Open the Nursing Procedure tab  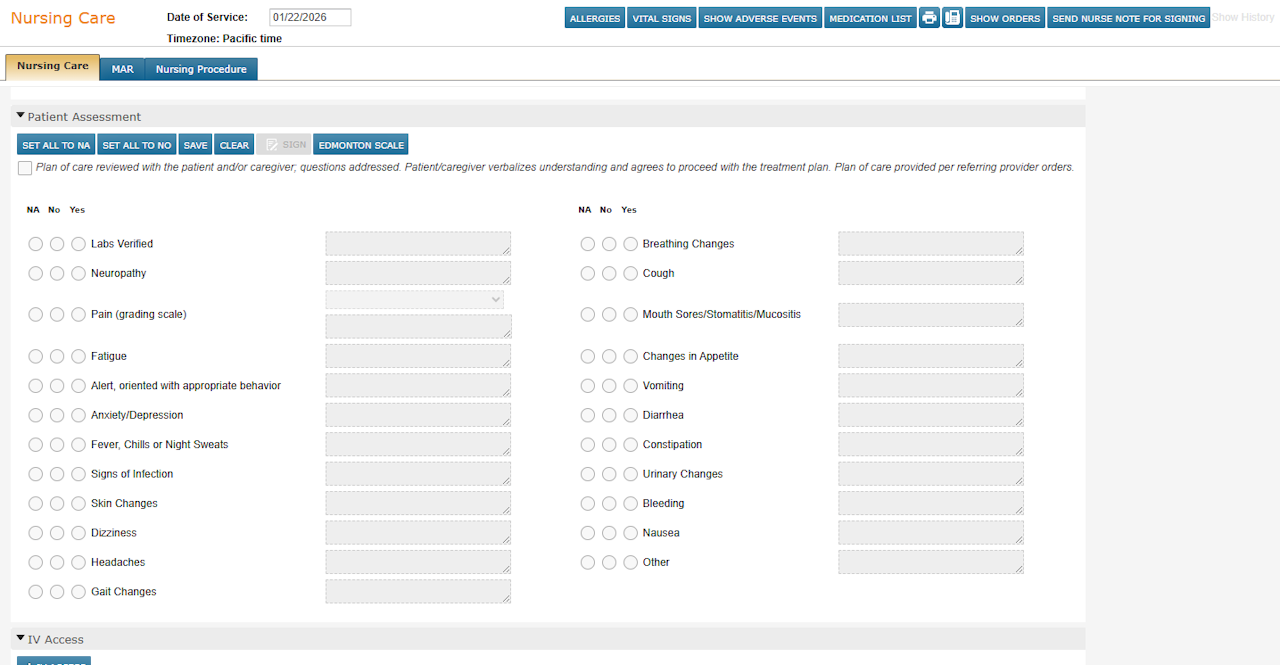pos(201,69)
